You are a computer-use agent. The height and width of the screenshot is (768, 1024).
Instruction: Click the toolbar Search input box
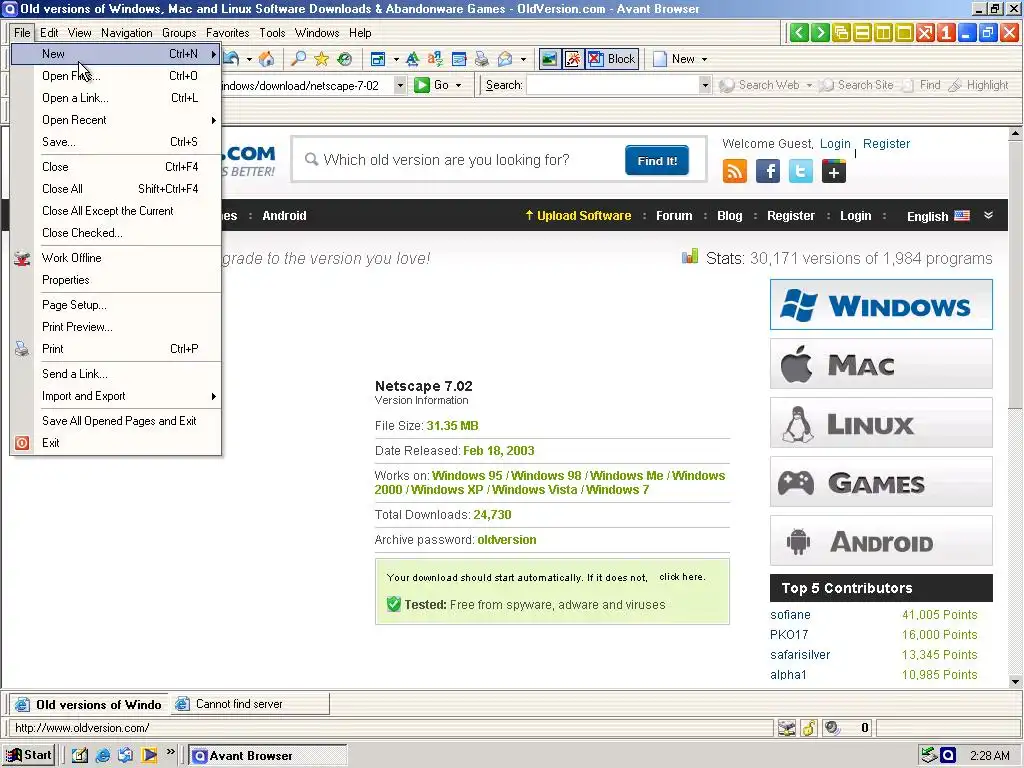[x=613, y=85]
